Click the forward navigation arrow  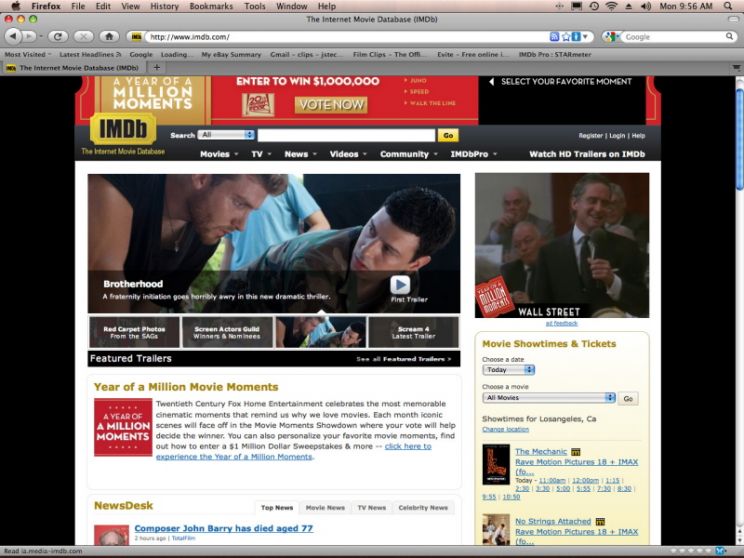click(29, 36)
